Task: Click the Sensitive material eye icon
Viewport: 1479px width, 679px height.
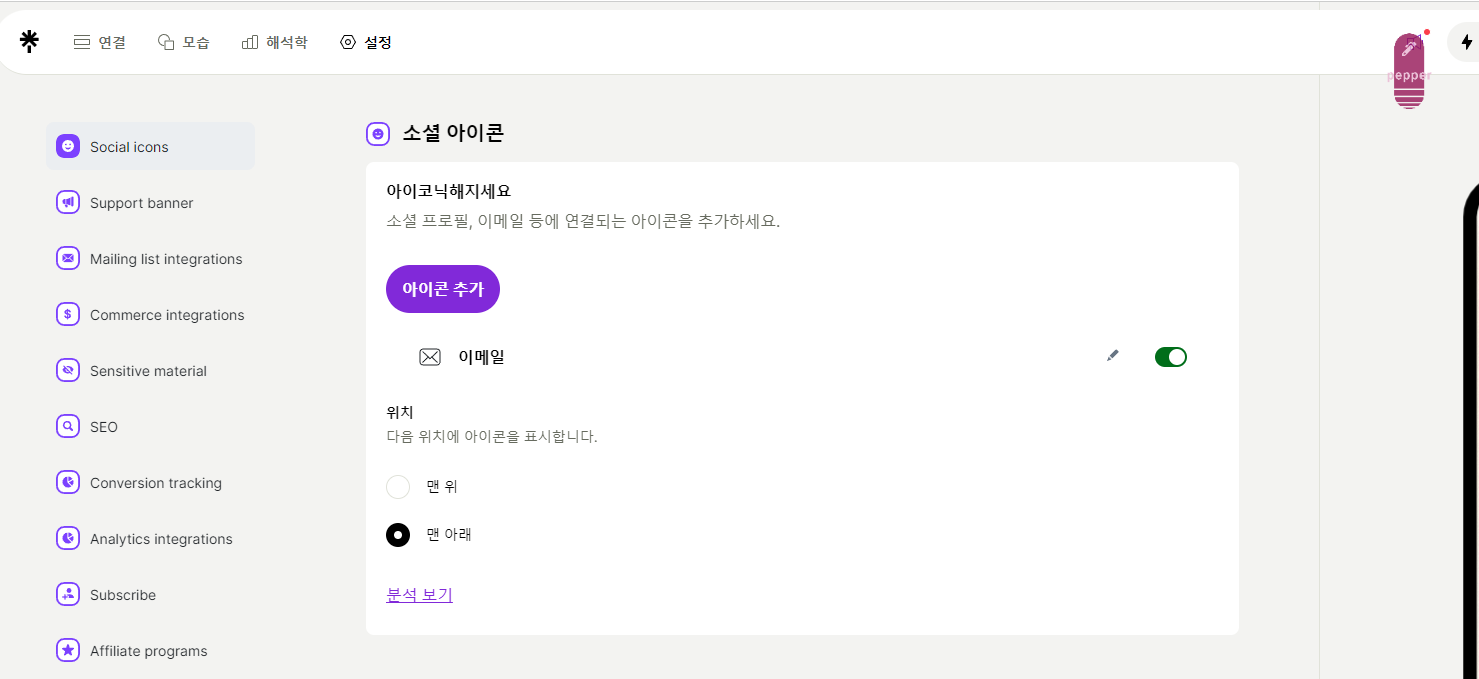Action: tap(67, 370)
